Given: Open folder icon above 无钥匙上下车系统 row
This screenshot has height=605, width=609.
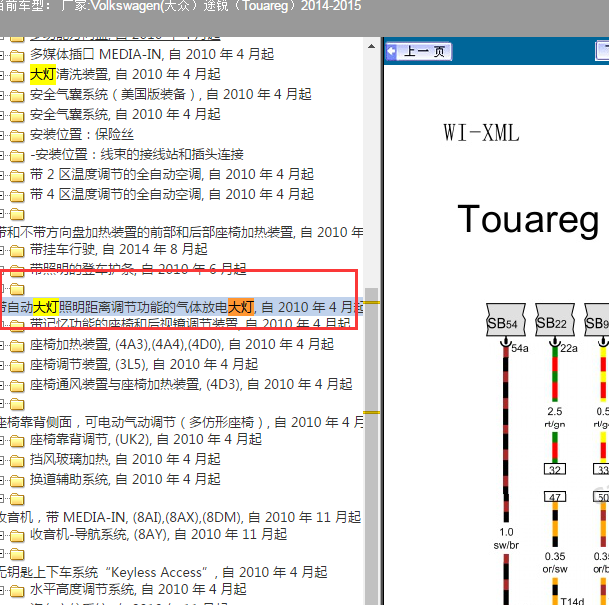Looking at the screenshot, I should pos(17,555).
